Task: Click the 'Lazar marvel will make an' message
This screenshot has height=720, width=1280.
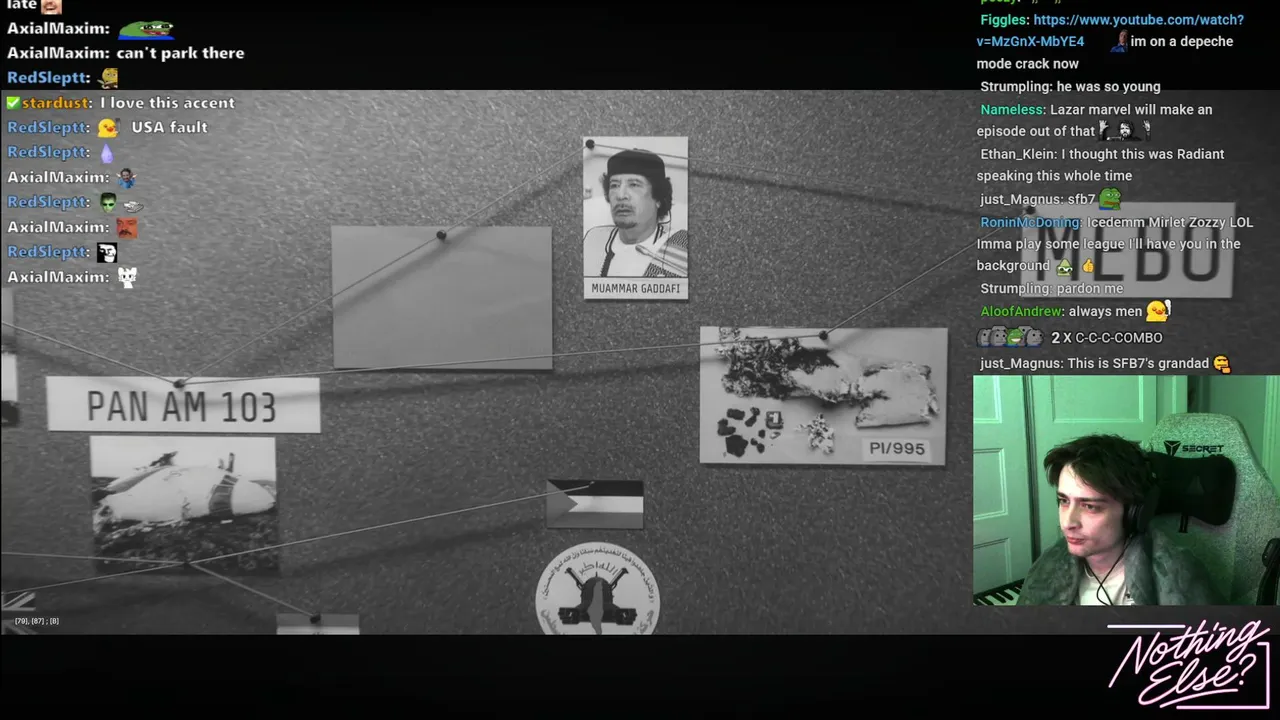Action: (1131, 110)
